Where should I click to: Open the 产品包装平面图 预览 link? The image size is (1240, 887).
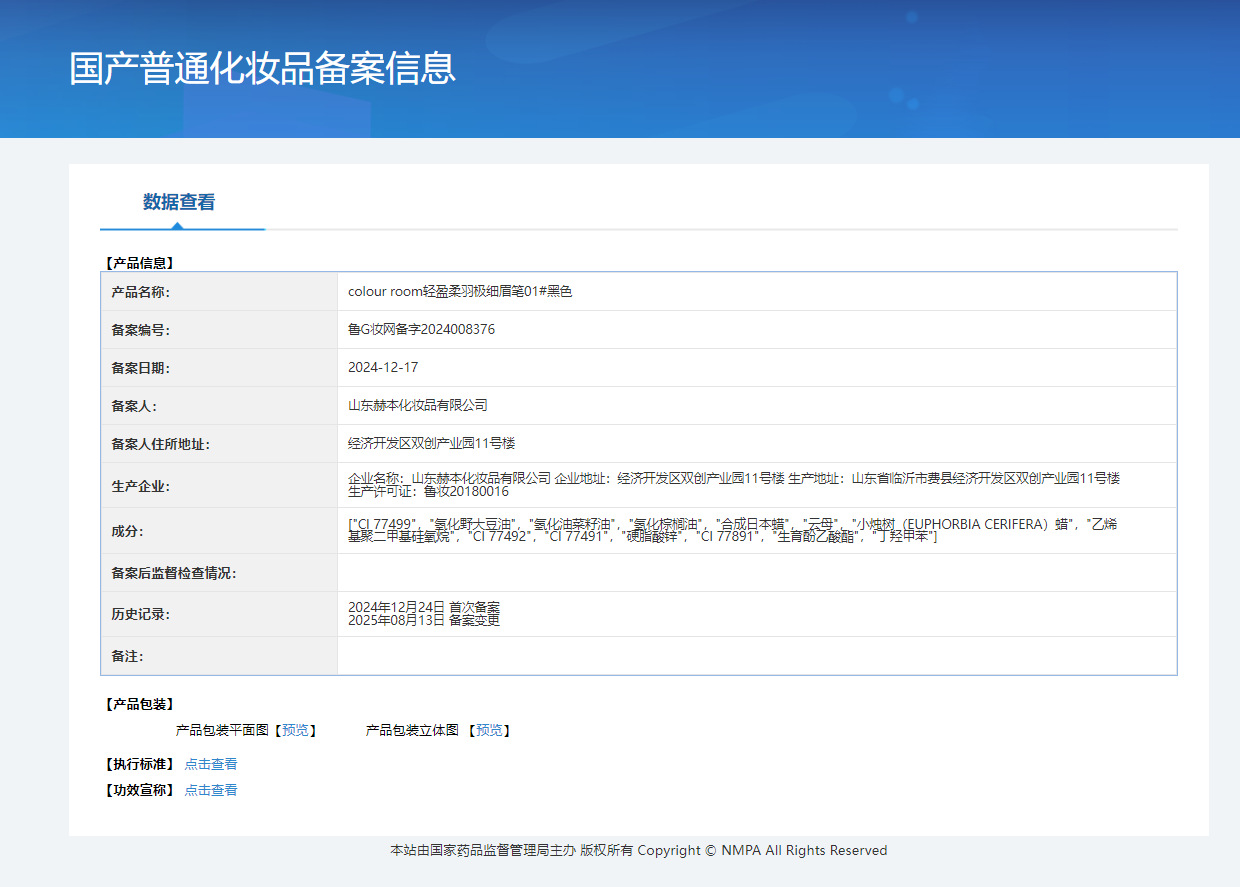click(x=295, y=731)
